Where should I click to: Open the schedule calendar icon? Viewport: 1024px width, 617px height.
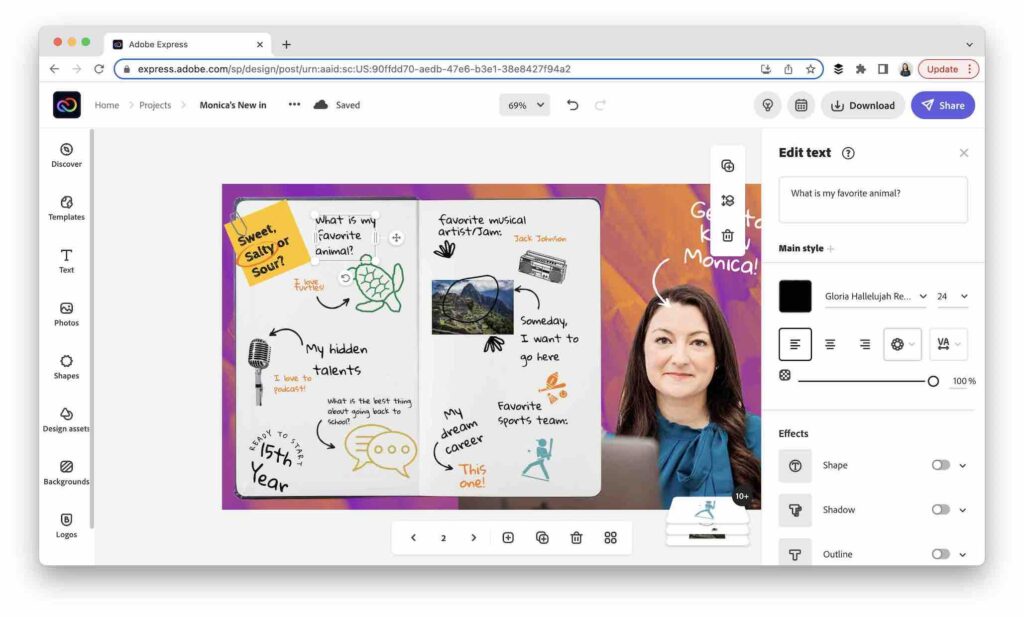coord(800,105)
